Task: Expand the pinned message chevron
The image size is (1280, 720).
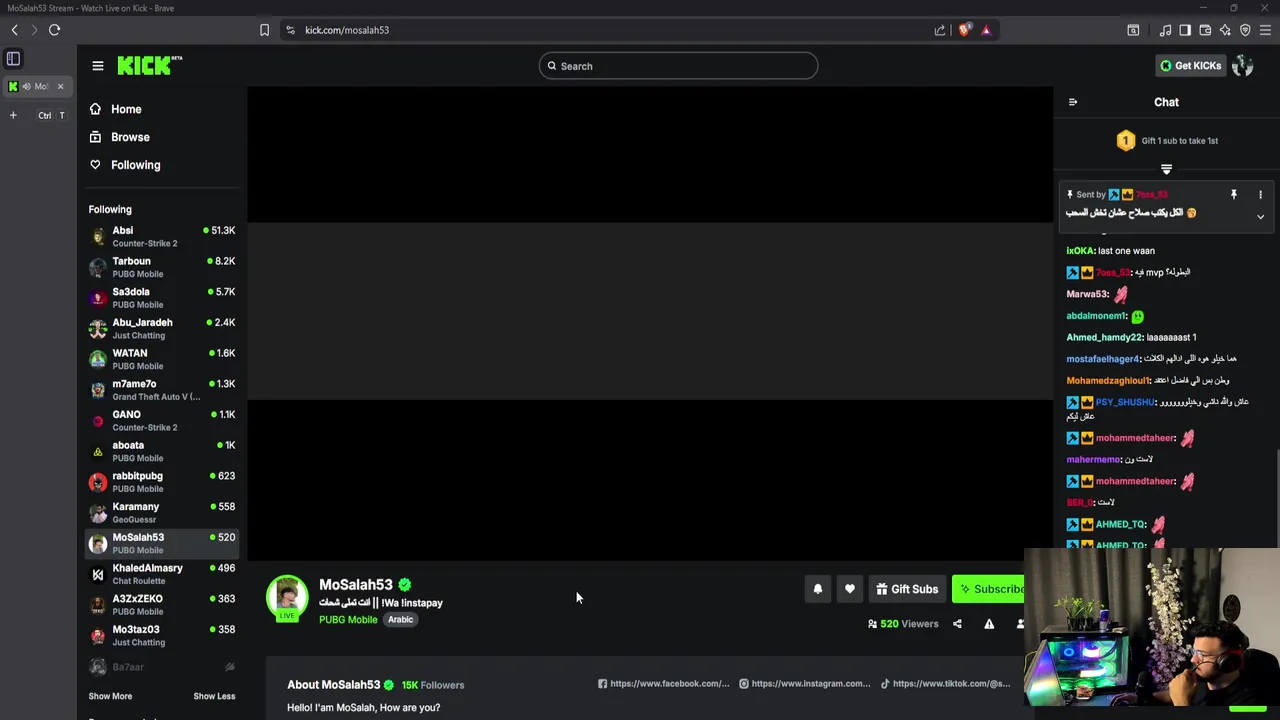Action: click(1260, 217)
